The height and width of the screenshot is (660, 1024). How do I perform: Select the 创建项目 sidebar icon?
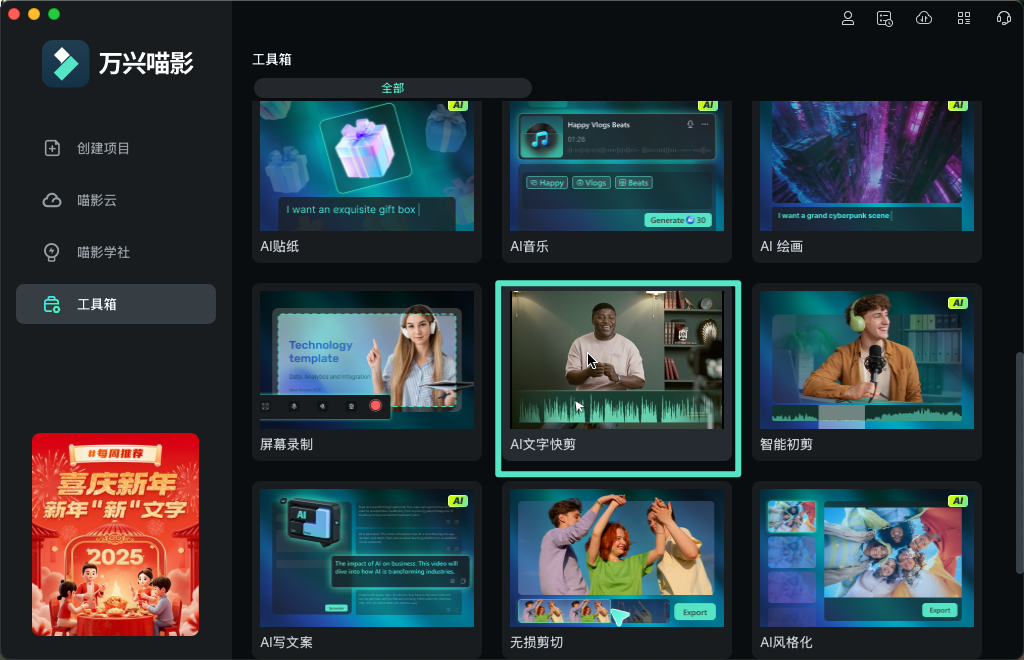point(51,148)
